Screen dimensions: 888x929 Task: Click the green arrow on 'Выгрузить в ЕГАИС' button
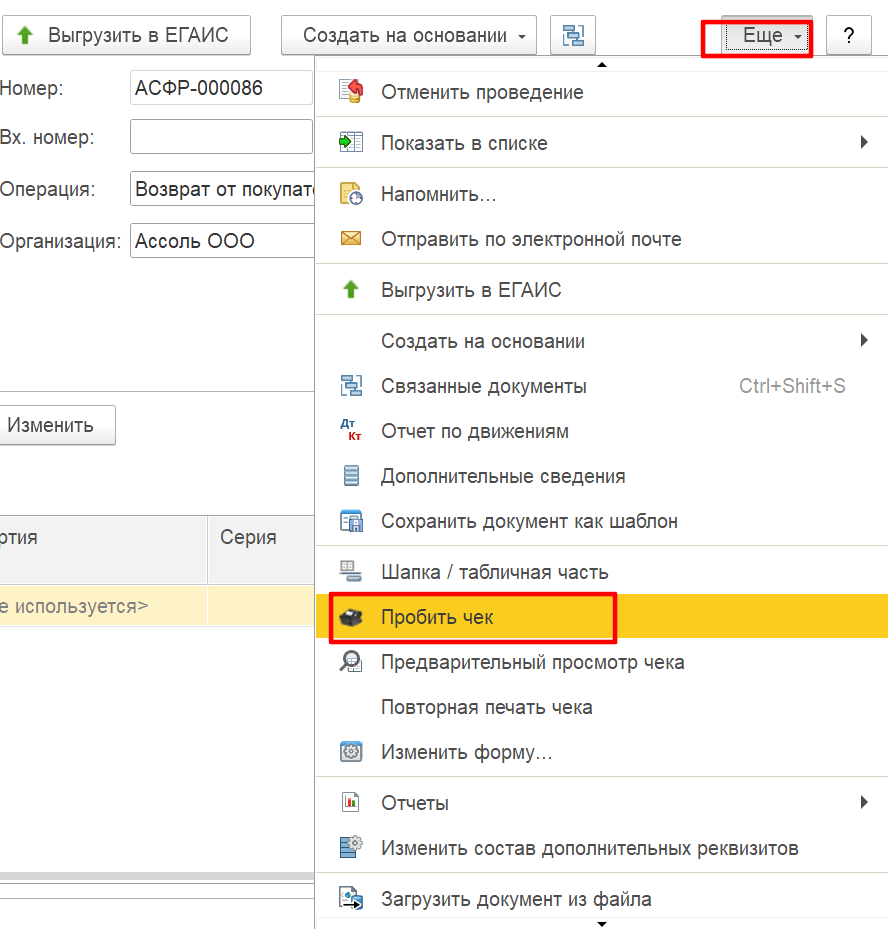click(25, 35)
